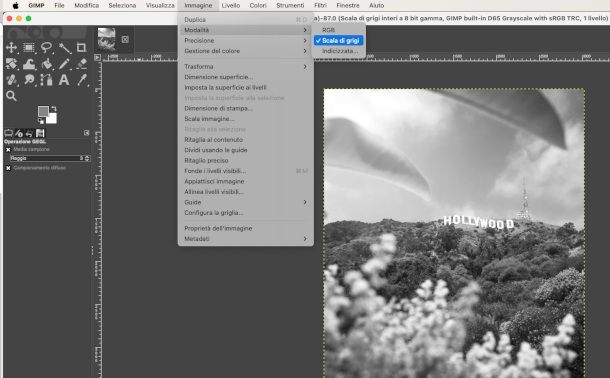Select the Crop tool

(81, 47)
